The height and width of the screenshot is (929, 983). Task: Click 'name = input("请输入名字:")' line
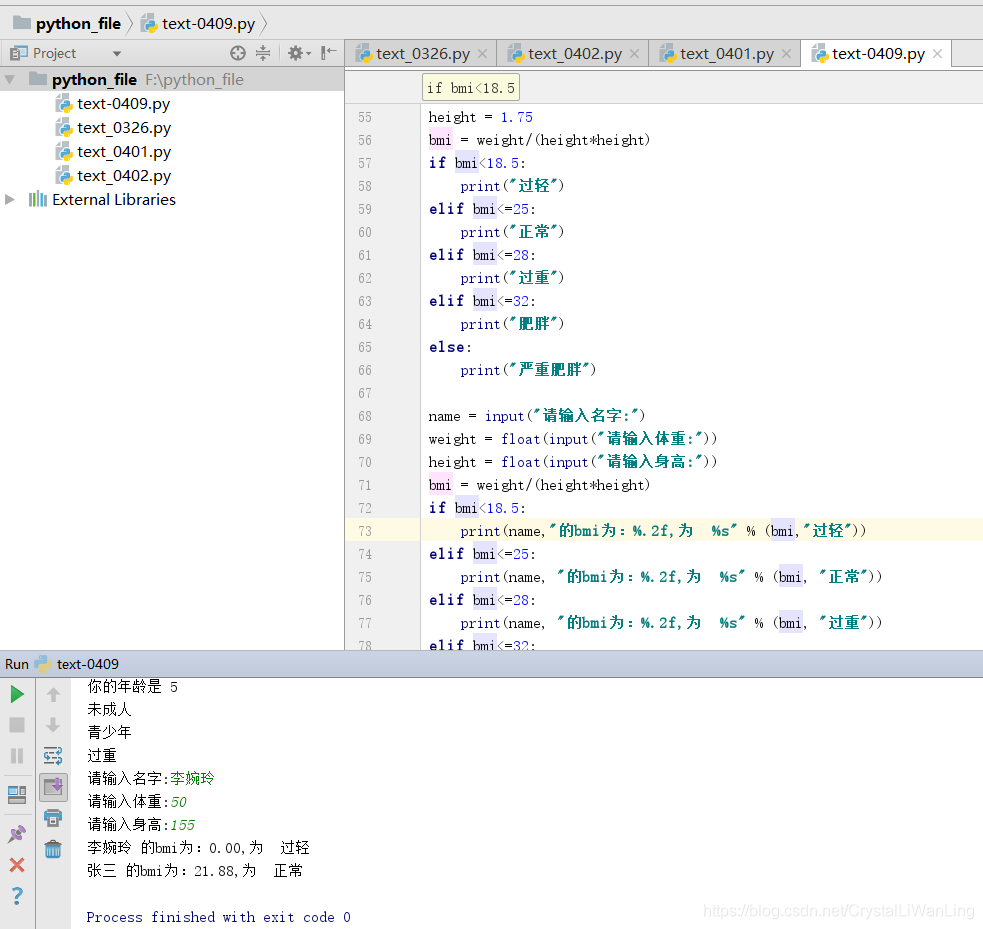(537, 416)
